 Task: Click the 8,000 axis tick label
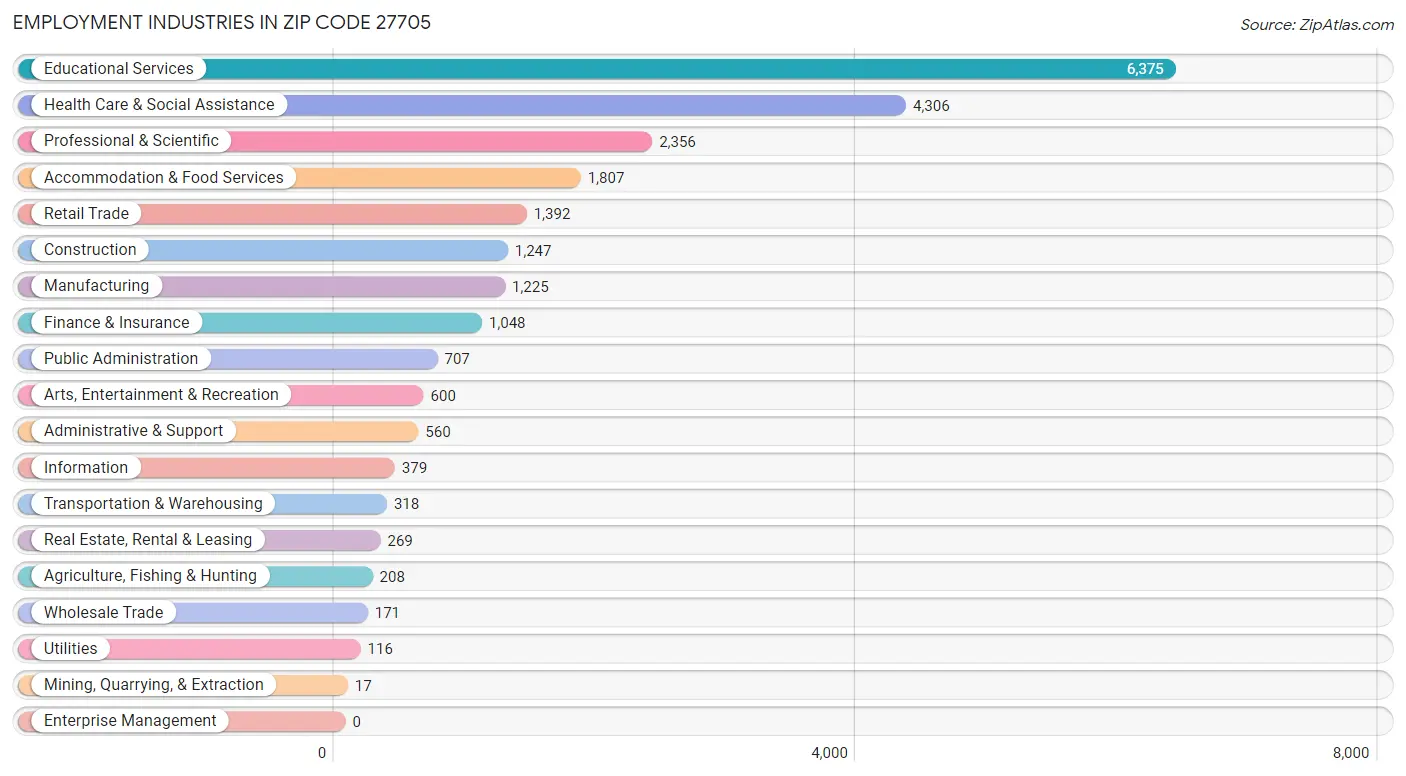coord(1351,753)
